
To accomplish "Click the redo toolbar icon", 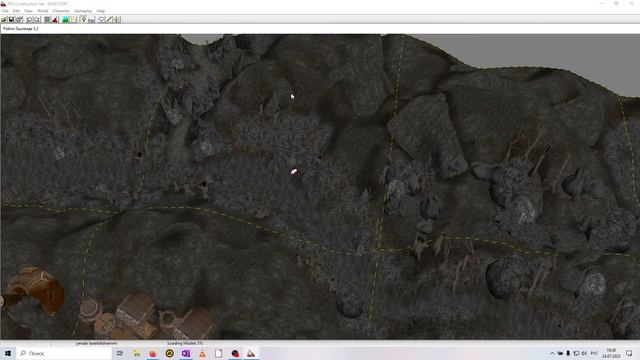I will point(37,20).
